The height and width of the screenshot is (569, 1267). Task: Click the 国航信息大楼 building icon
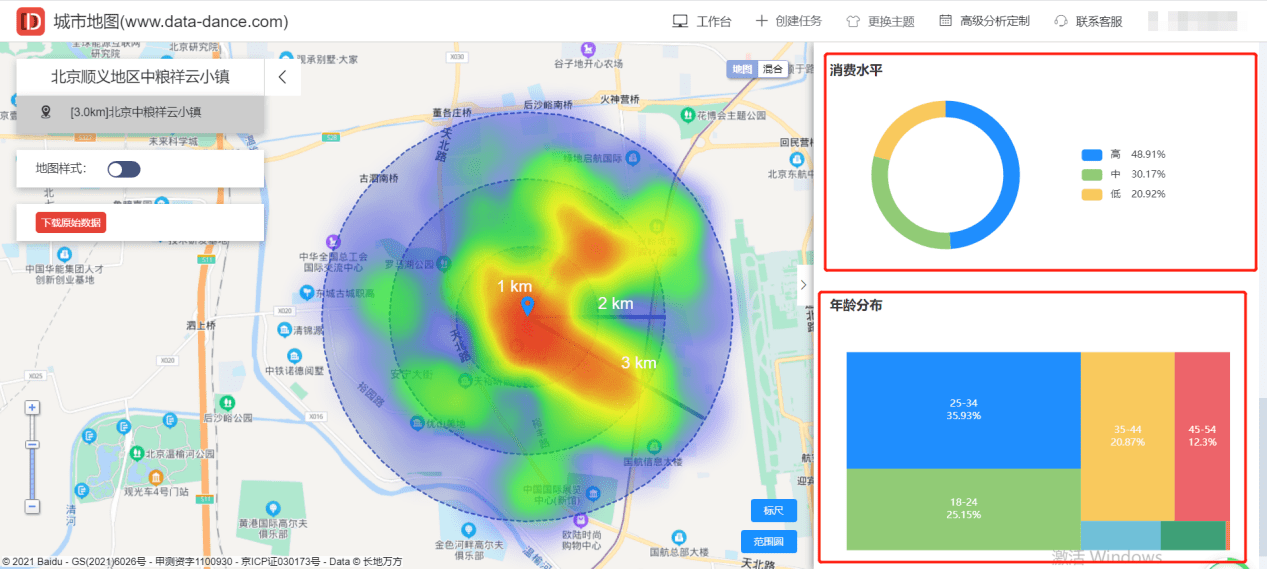652,447
